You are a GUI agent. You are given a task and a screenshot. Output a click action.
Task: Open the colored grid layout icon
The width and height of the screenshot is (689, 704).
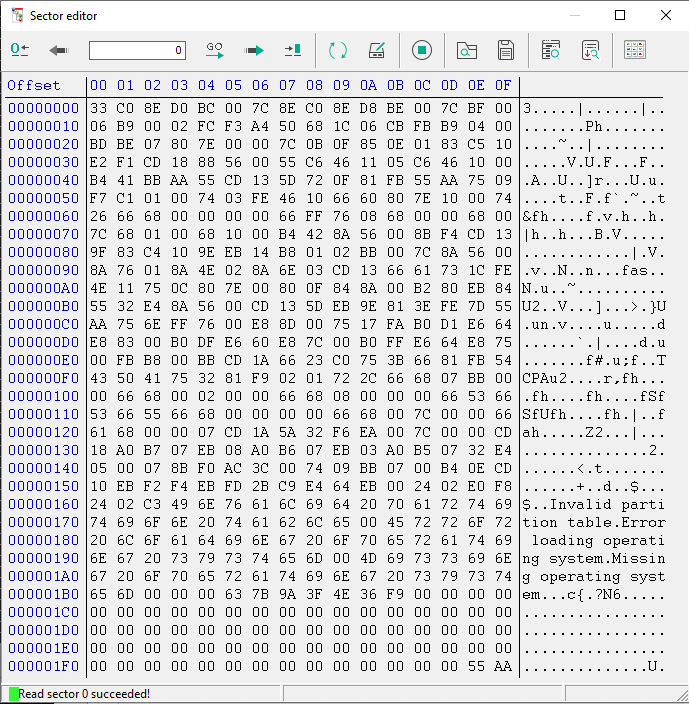[635, 50]
